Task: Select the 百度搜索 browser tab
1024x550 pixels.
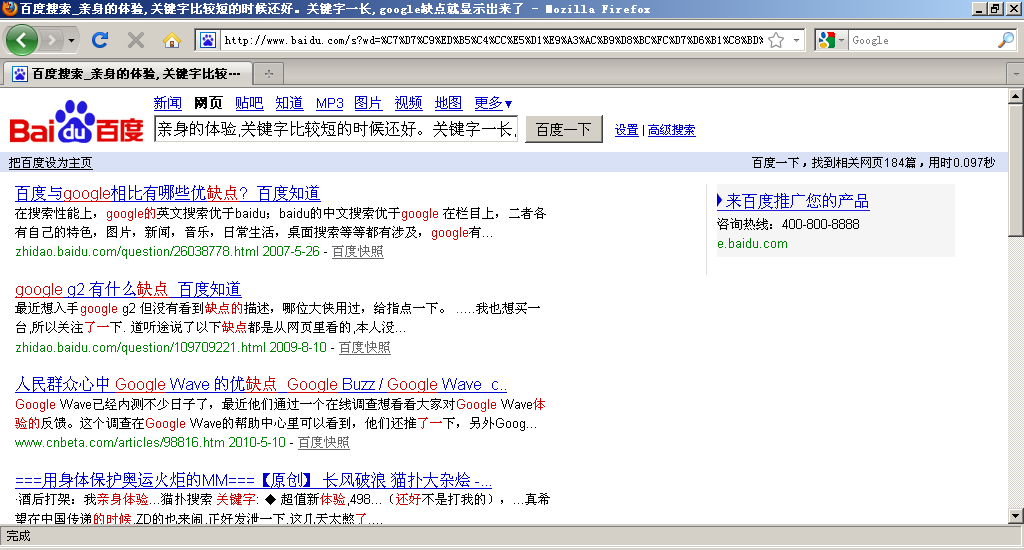Action: (127, 74)
